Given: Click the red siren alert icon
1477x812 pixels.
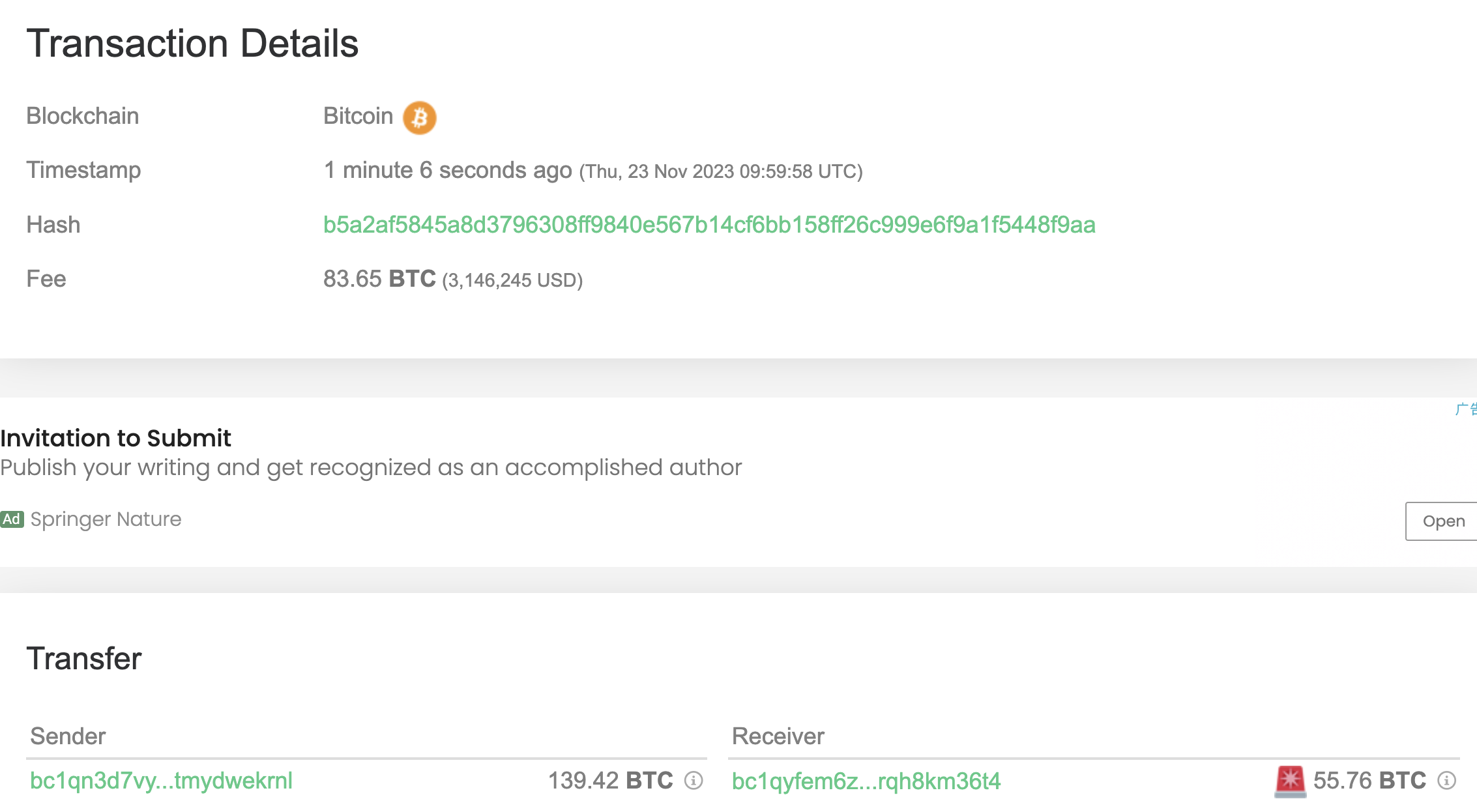Looking at the screenshot, I should pyautogui.click(x=1290, y=780).
